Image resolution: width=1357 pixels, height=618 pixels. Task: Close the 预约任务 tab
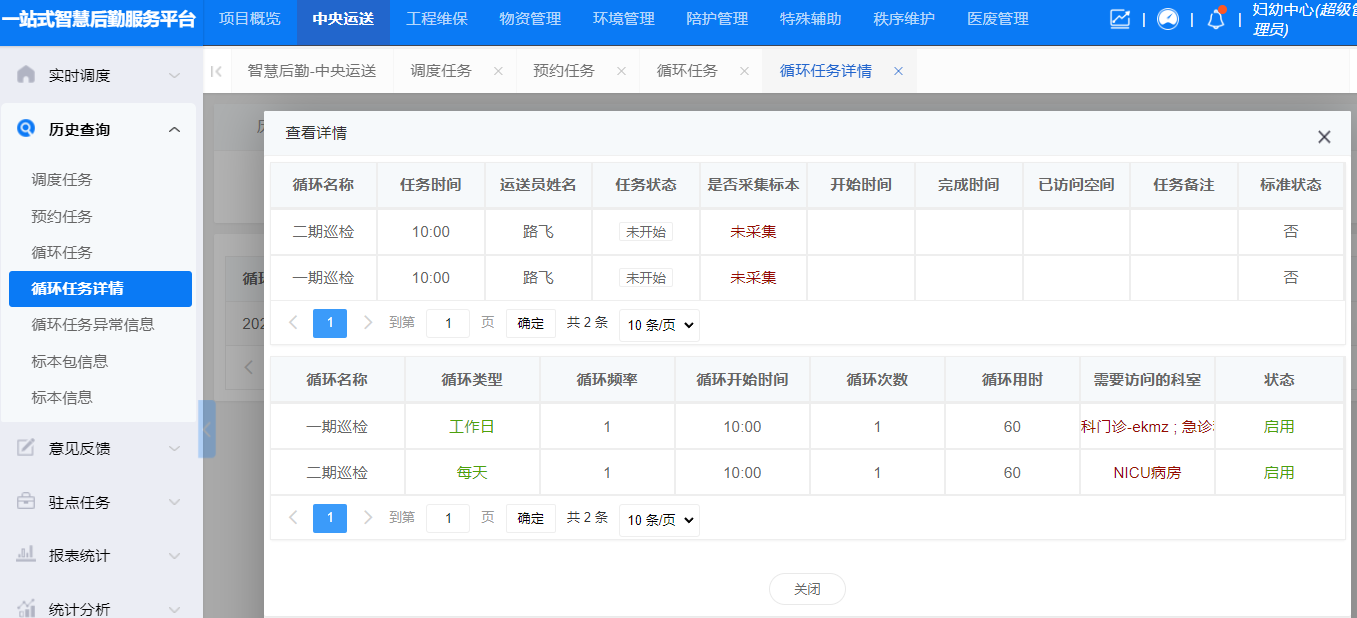click(621, 71)
